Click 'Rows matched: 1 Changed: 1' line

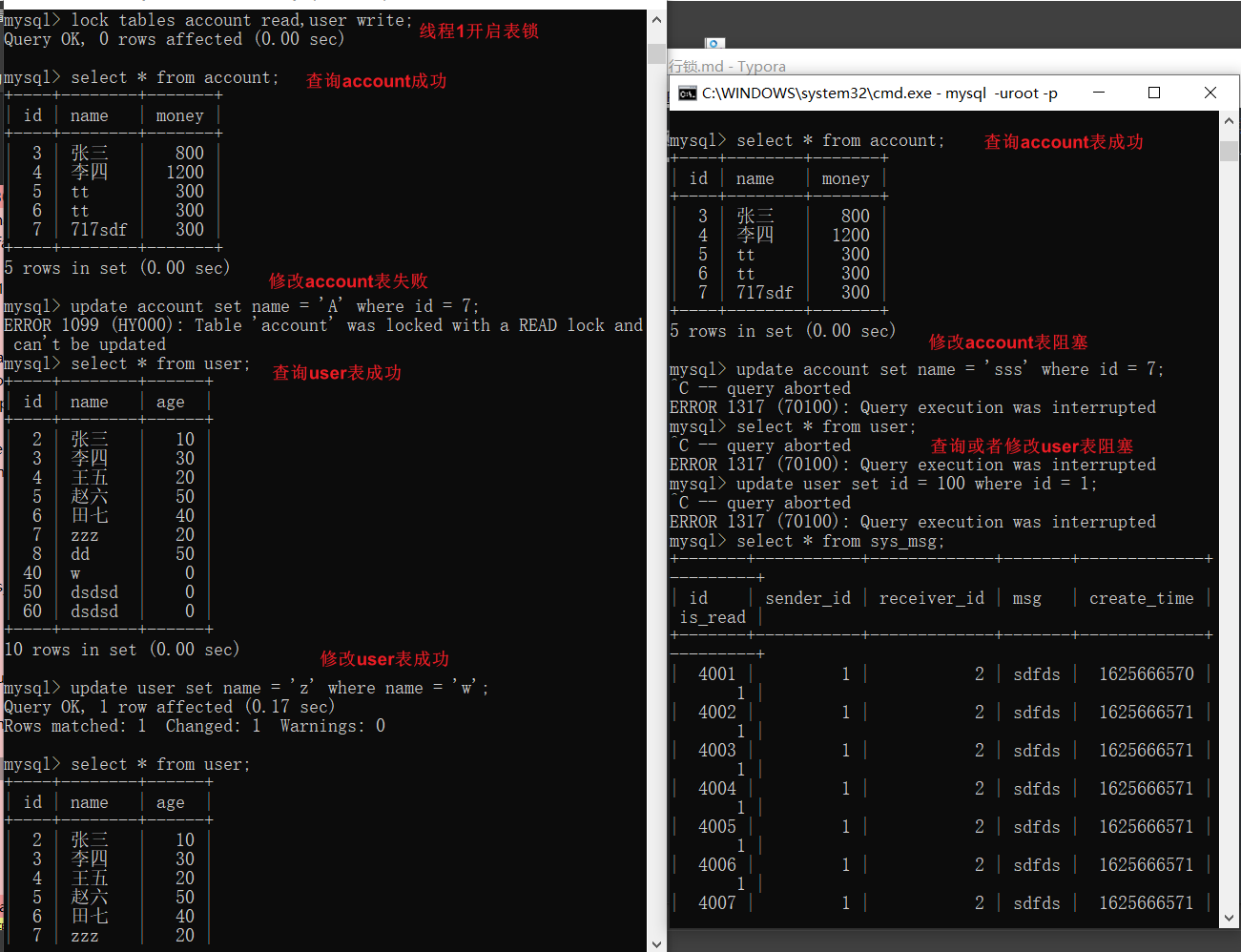click(195, 726)
